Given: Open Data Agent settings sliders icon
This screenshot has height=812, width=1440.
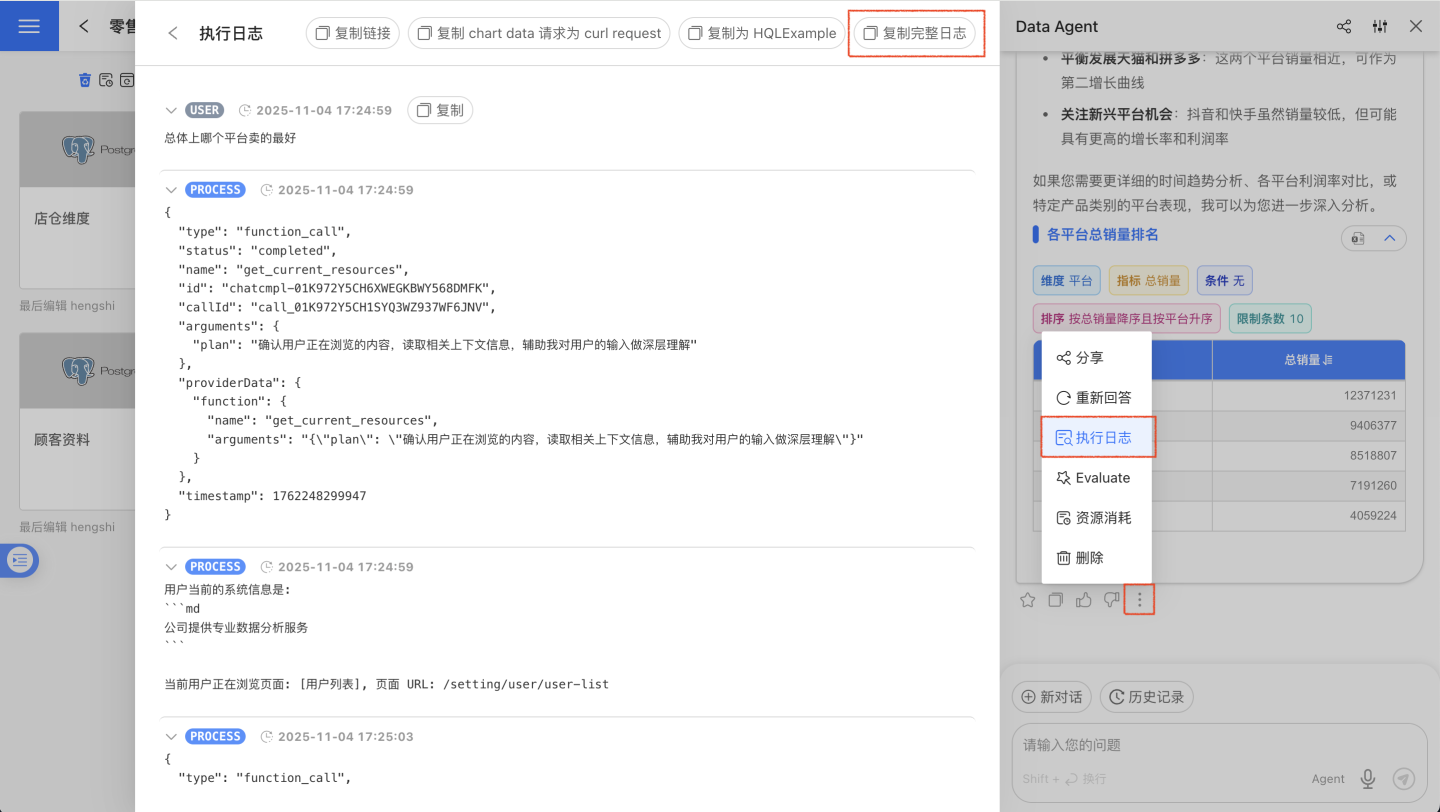Looking at the screenshot, I should click(x=1380, y=26).
